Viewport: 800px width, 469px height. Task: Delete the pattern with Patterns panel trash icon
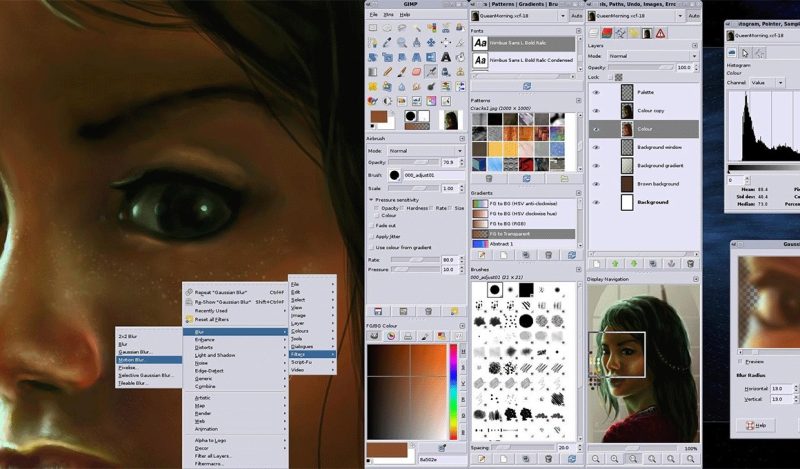[x=489, y=179]
